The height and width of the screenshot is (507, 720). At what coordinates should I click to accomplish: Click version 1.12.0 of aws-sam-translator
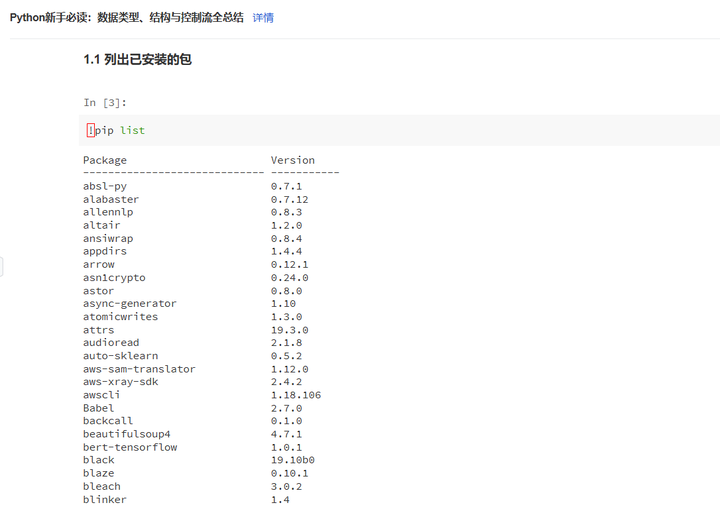[x=289, y=369]
